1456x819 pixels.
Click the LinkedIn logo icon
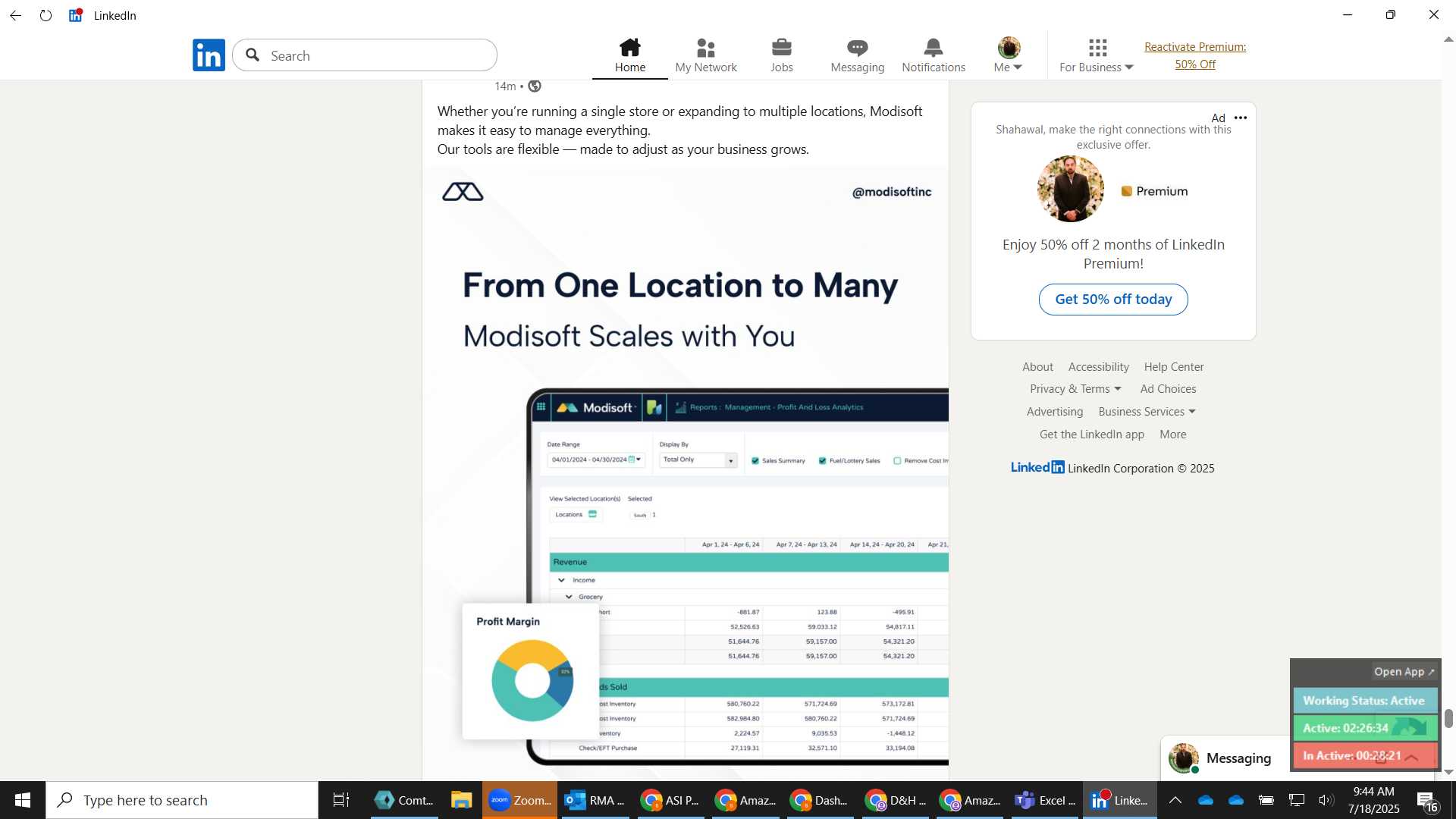pyautogui.click(x=209, y=55)
